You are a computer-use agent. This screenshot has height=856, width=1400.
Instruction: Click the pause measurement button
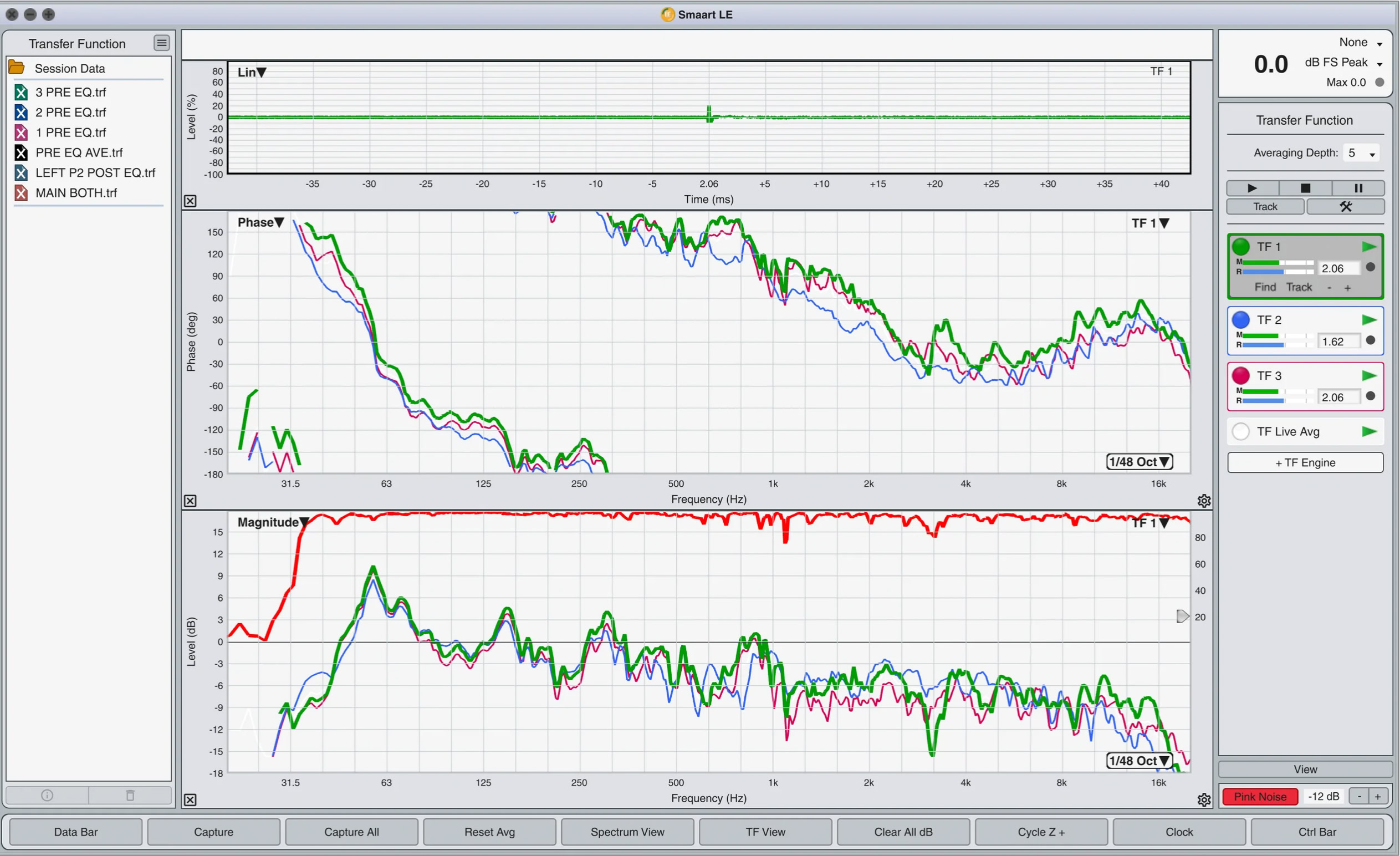coord(1358,188)
